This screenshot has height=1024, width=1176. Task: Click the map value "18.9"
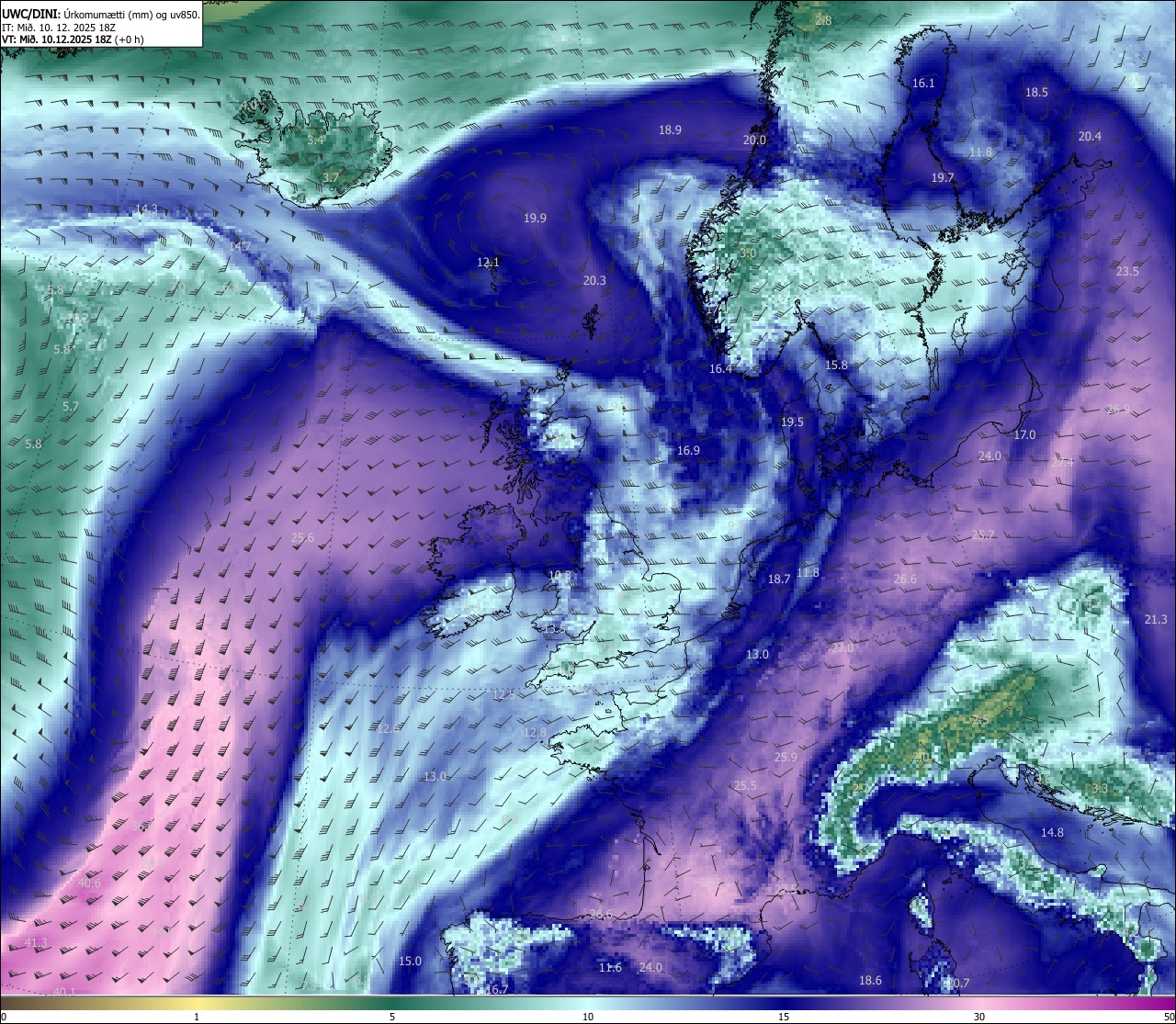pos(670,130)
